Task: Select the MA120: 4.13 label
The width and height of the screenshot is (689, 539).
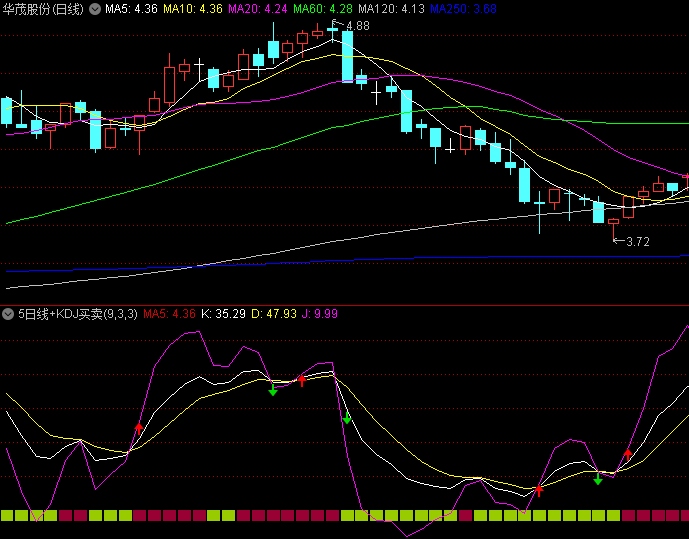Action: pyautogui.click(x=392, y=9)
